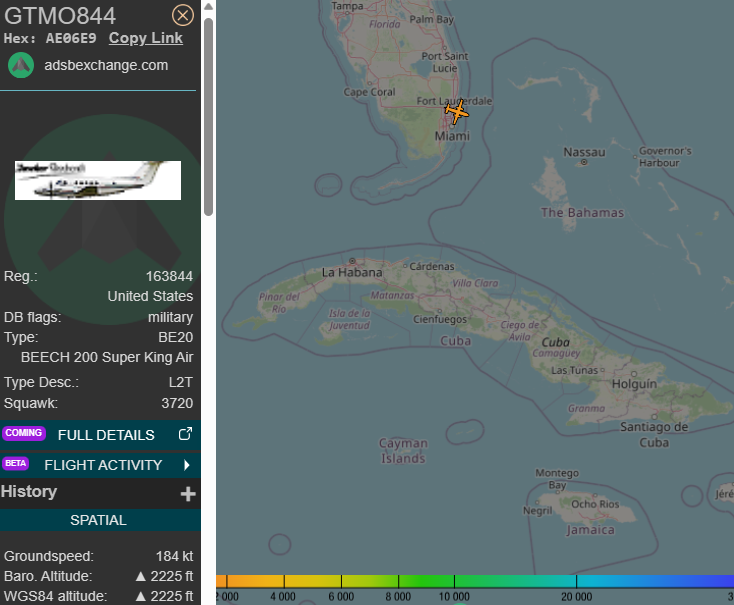Click the sidebar vertical scrollbar thumb
Screen dimensions: 734x605
click(x=209, y=117)
